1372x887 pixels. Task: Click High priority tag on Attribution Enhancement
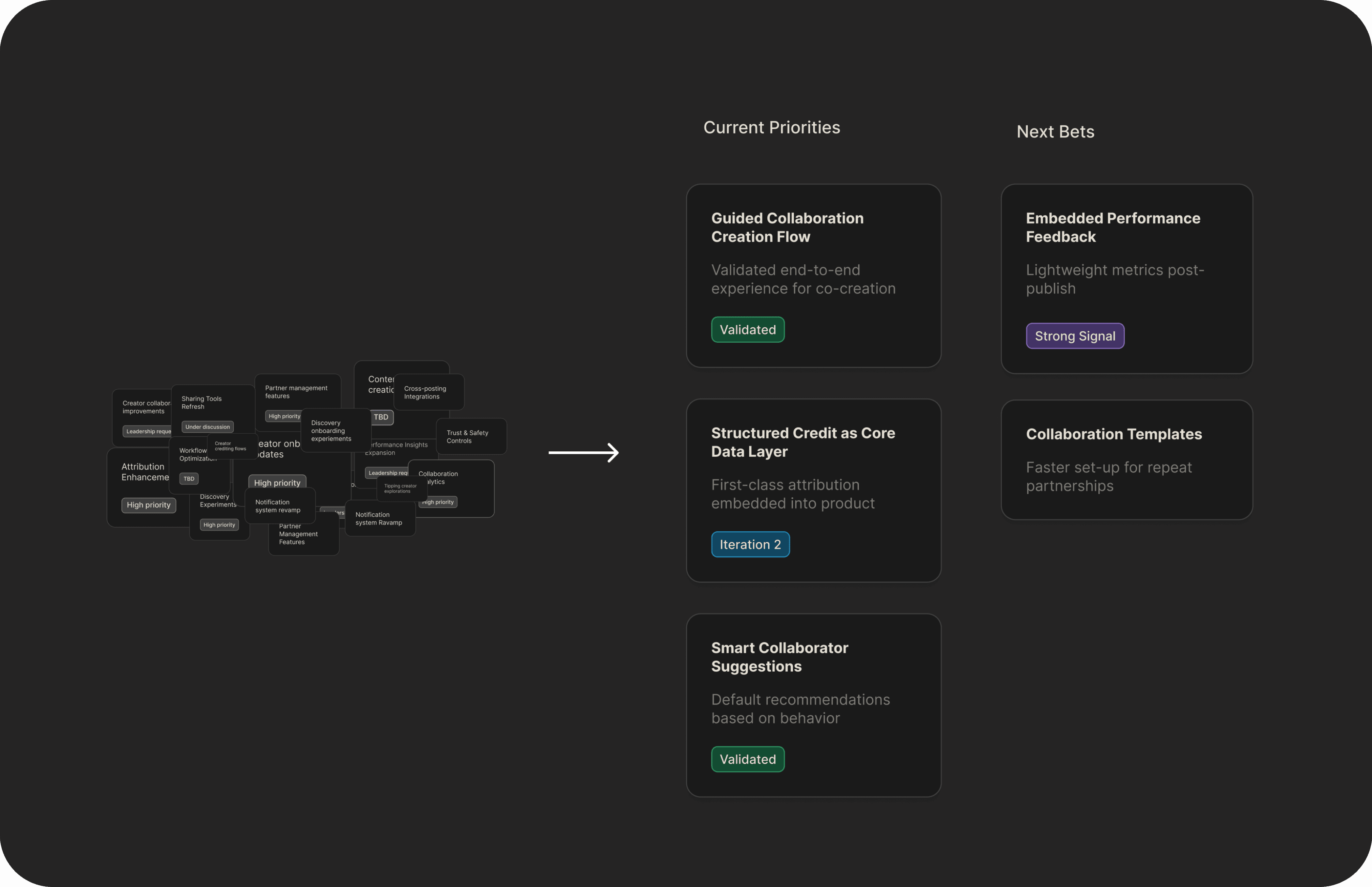click(x=149, y=505)
